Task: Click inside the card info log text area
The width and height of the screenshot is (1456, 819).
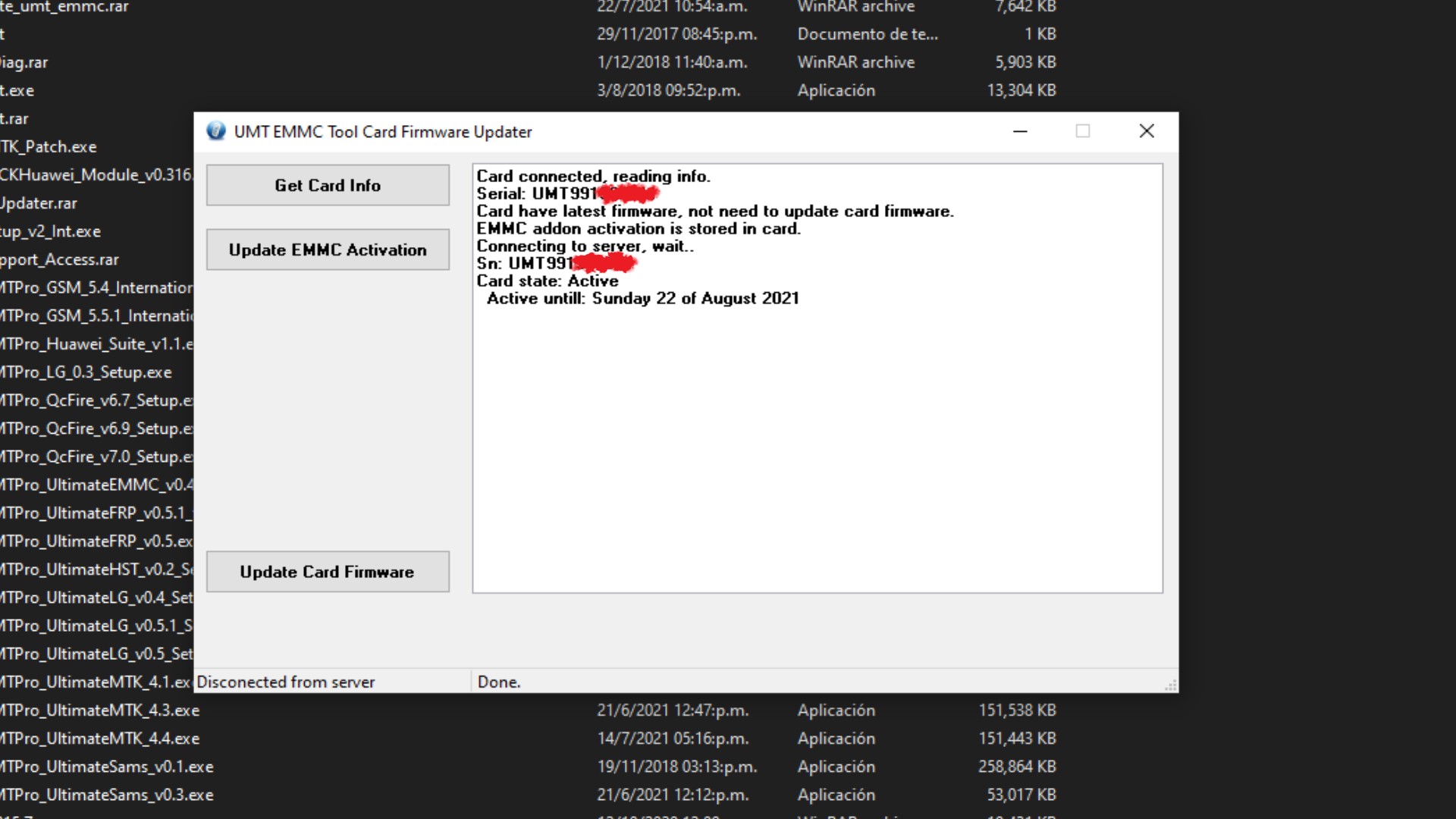Action: coord(817,455)
